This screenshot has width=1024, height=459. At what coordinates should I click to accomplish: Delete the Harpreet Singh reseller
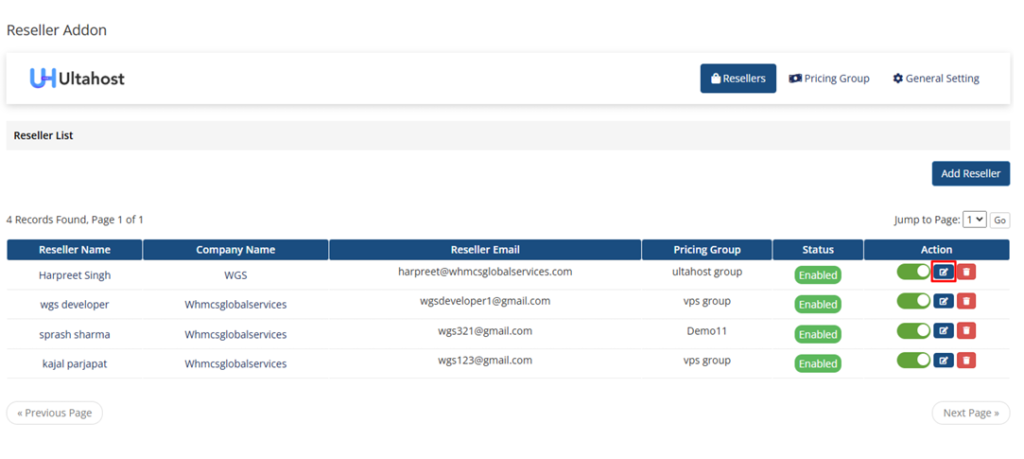click(x=967, y=272)
